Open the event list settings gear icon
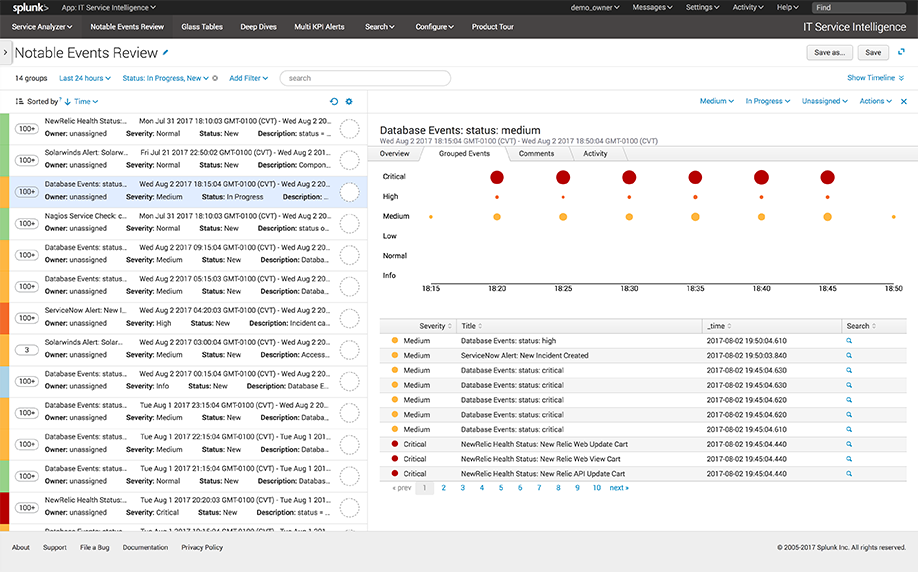 point(349,101)
